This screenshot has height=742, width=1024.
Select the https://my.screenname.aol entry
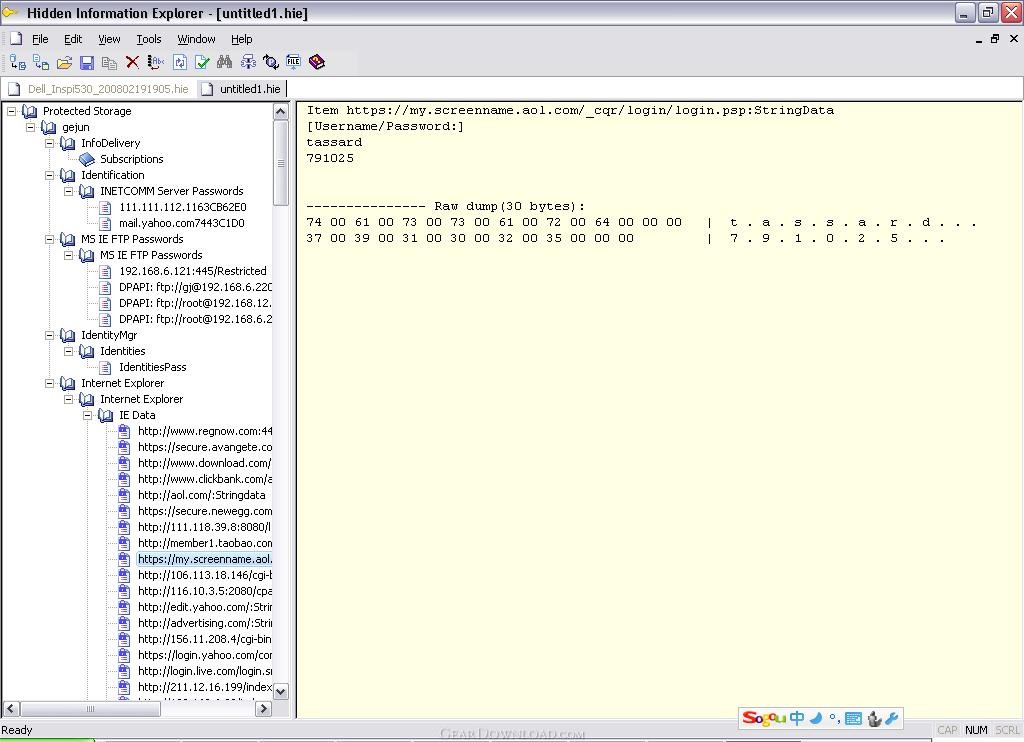pyautogui.click(x=205, y=559)
